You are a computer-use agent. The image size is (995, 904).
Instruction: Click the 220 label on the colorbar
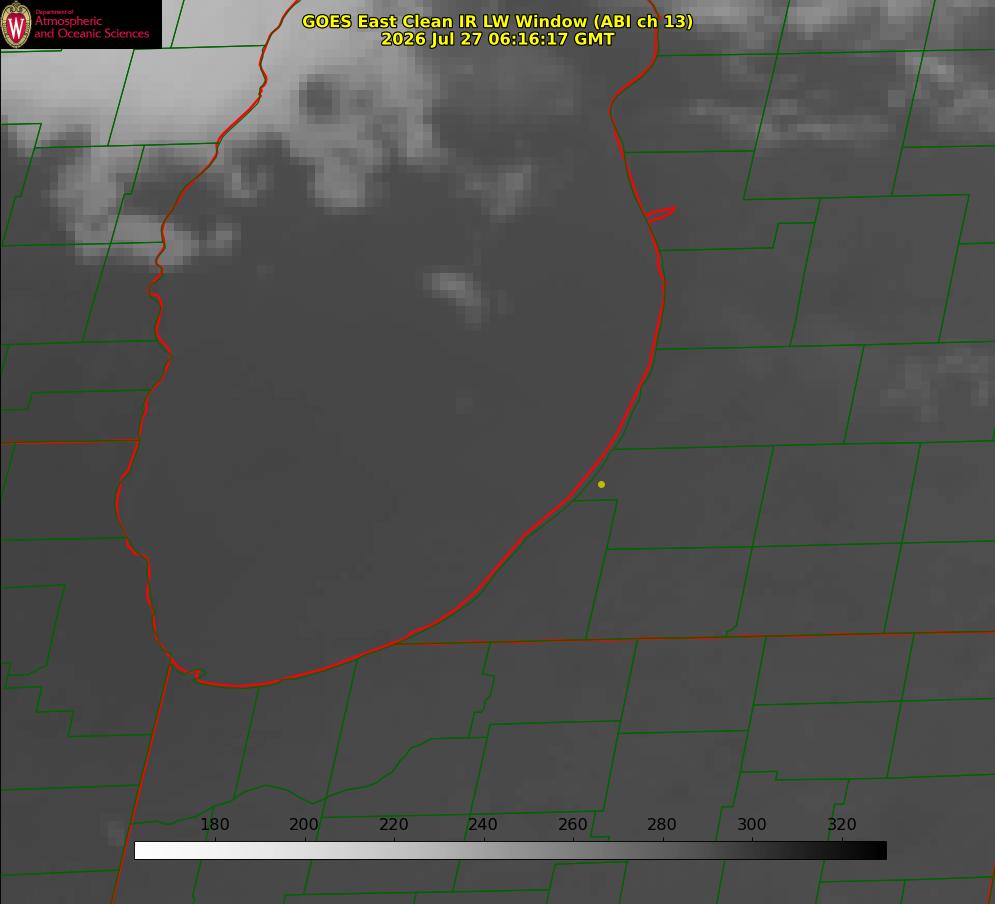pos(393,824)
